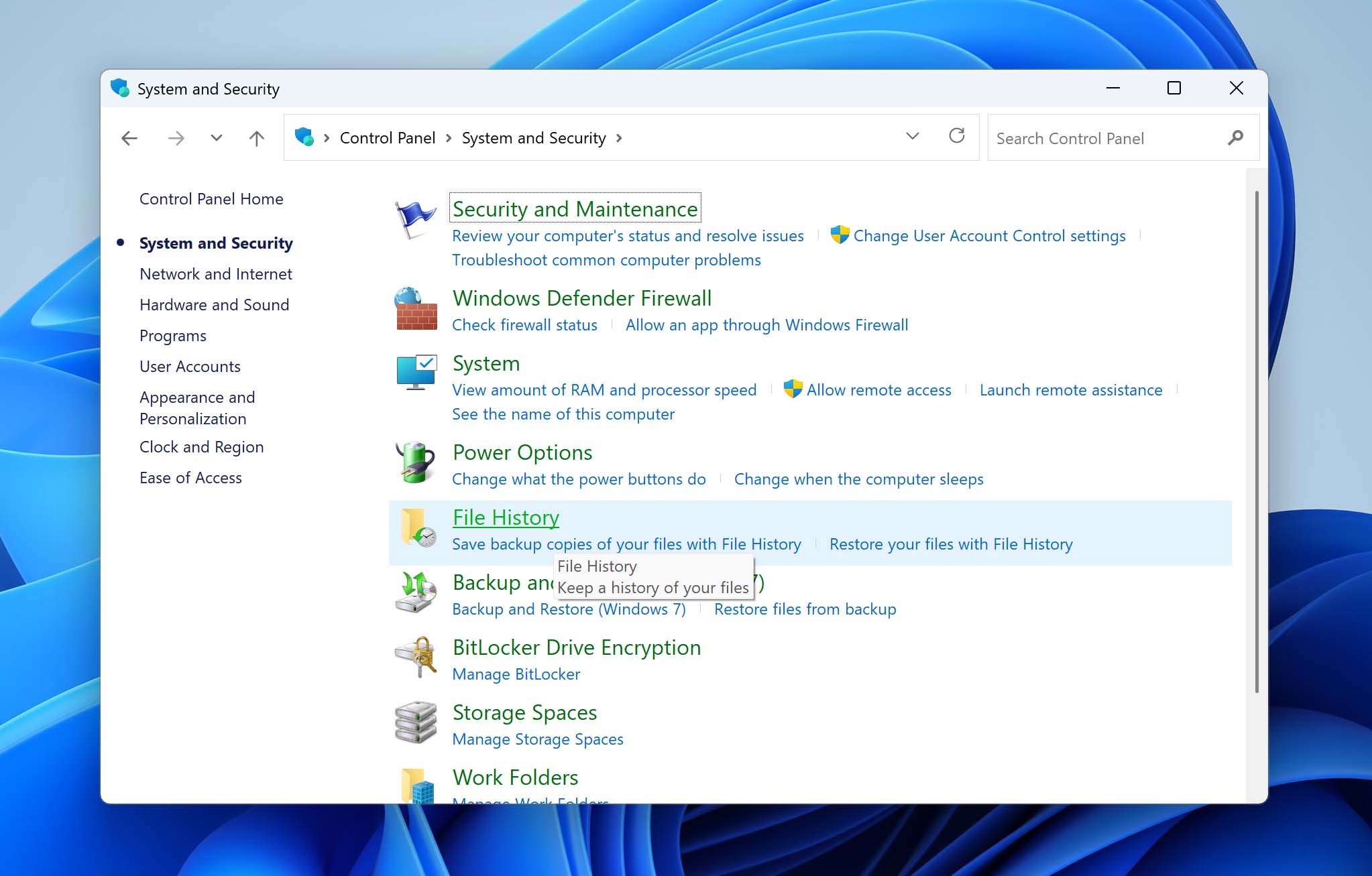Click the Security and Maintenance flag icon

[416, 219]
